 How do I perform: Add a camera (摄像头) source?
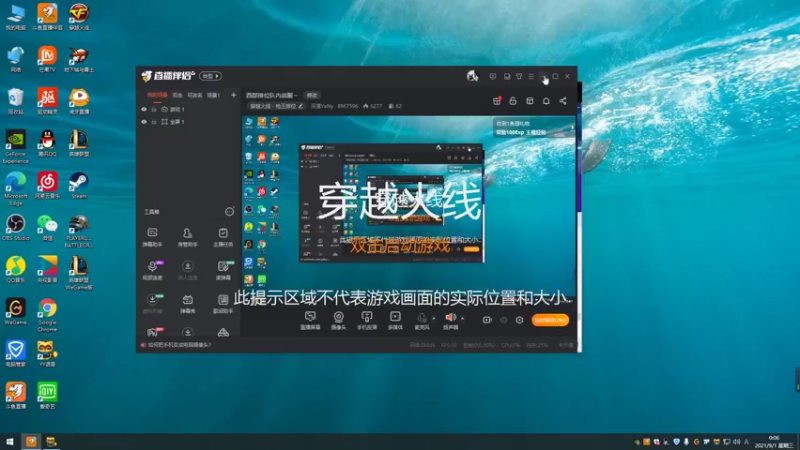(x=338, y=320)
